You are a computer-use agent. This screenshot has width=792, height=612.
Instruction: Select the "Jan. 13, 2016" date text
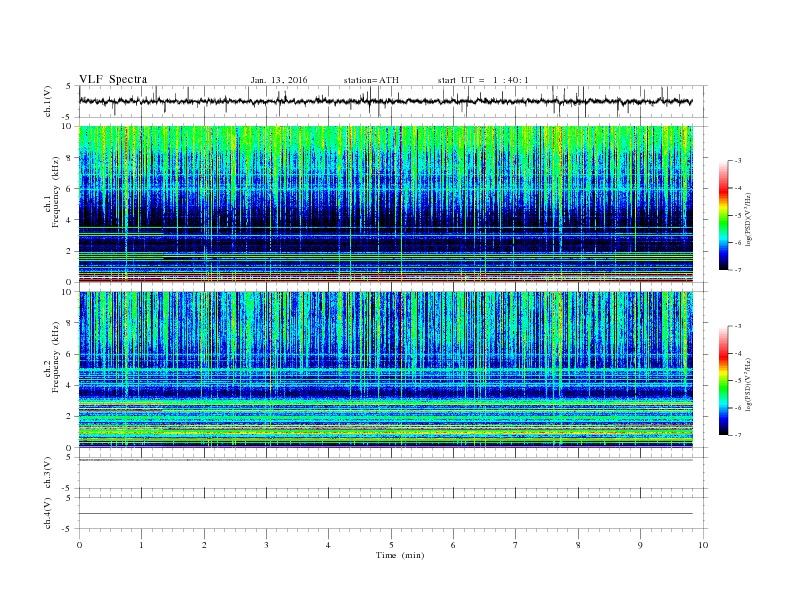coord(279,80)
